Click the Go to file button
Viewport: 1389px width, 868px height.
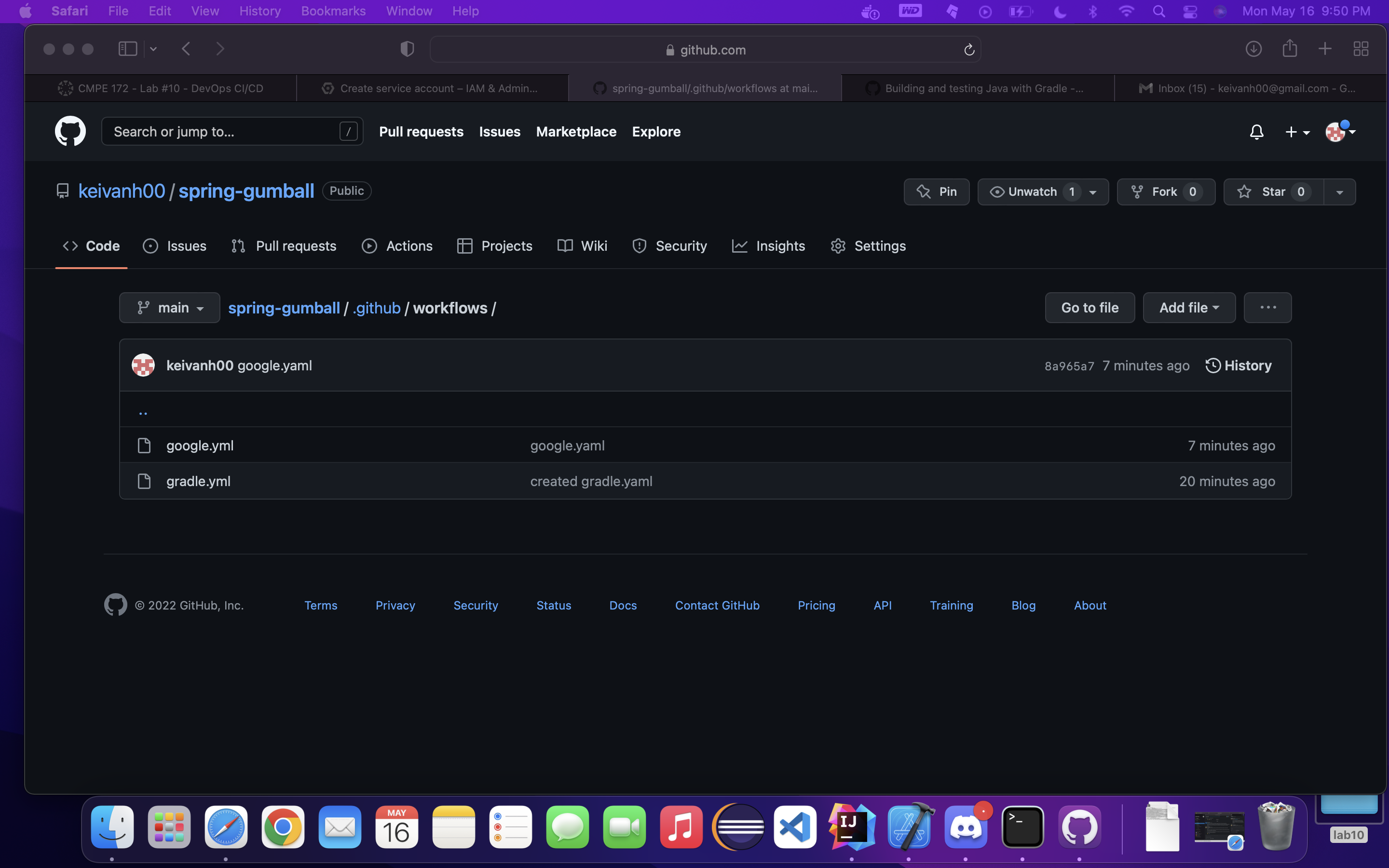[1089, 308]
